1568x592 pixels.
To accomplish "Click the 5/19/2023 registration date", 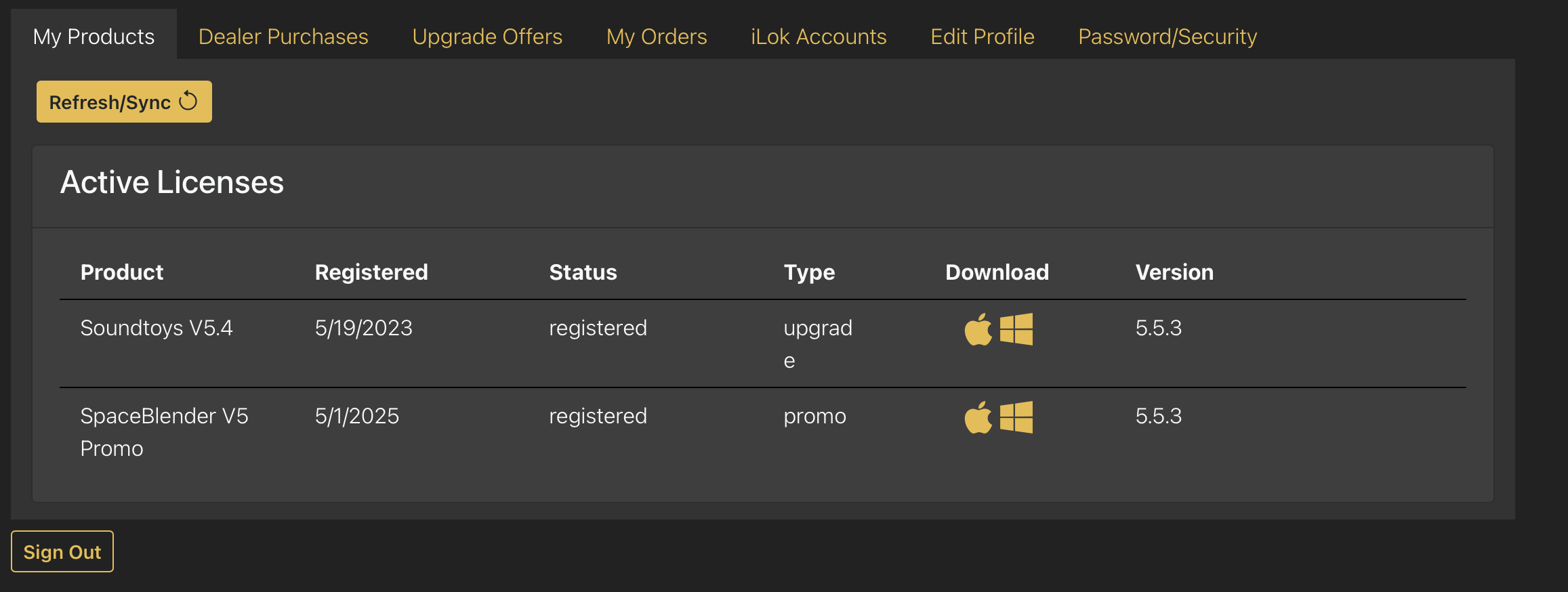I will 364,328.
